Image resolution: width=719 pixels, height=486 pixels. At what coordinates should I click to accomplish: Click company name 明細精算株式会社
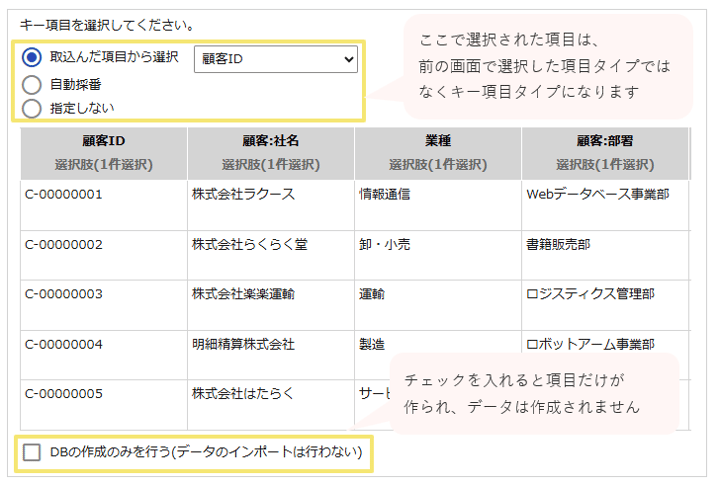(243, 344)
